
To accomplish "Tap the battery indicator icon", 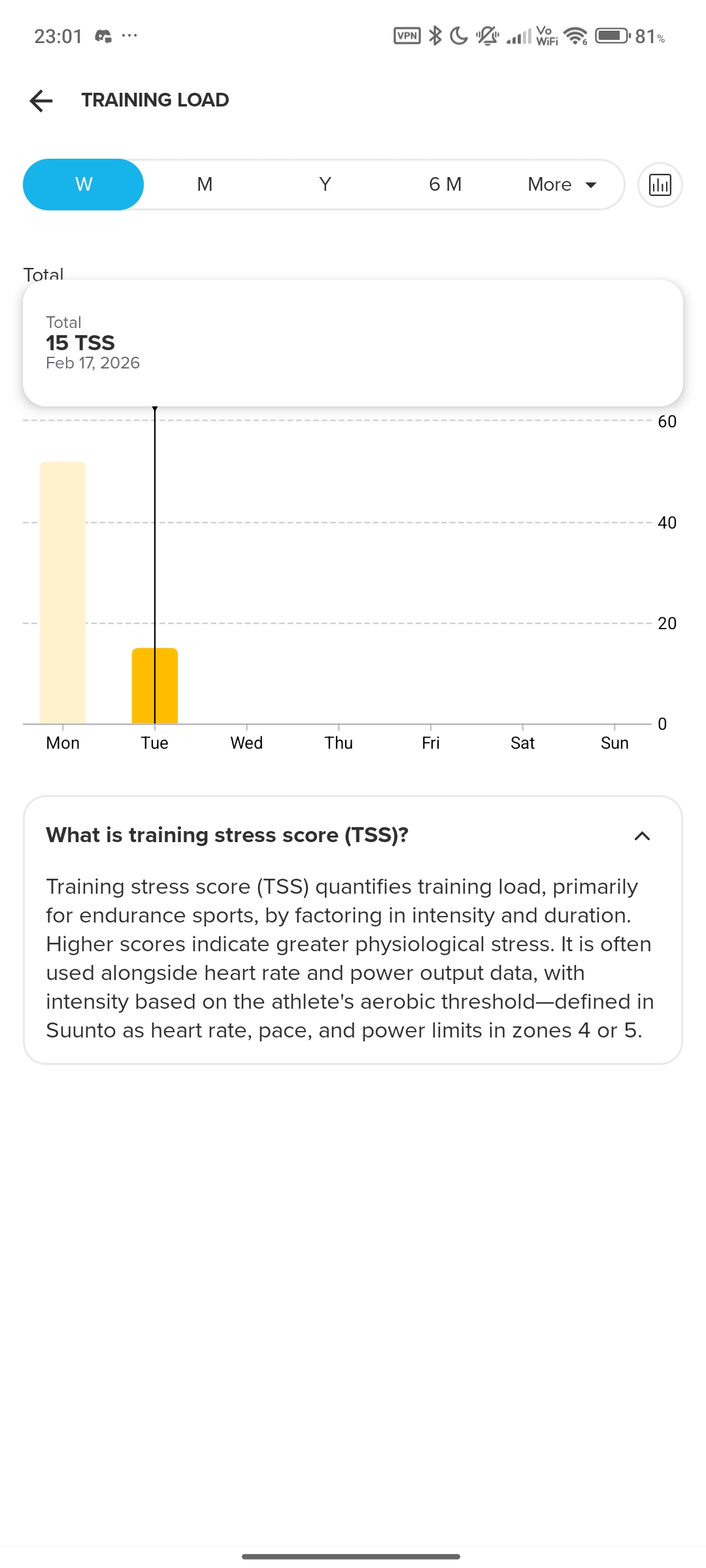I will [x=613, y=36].
